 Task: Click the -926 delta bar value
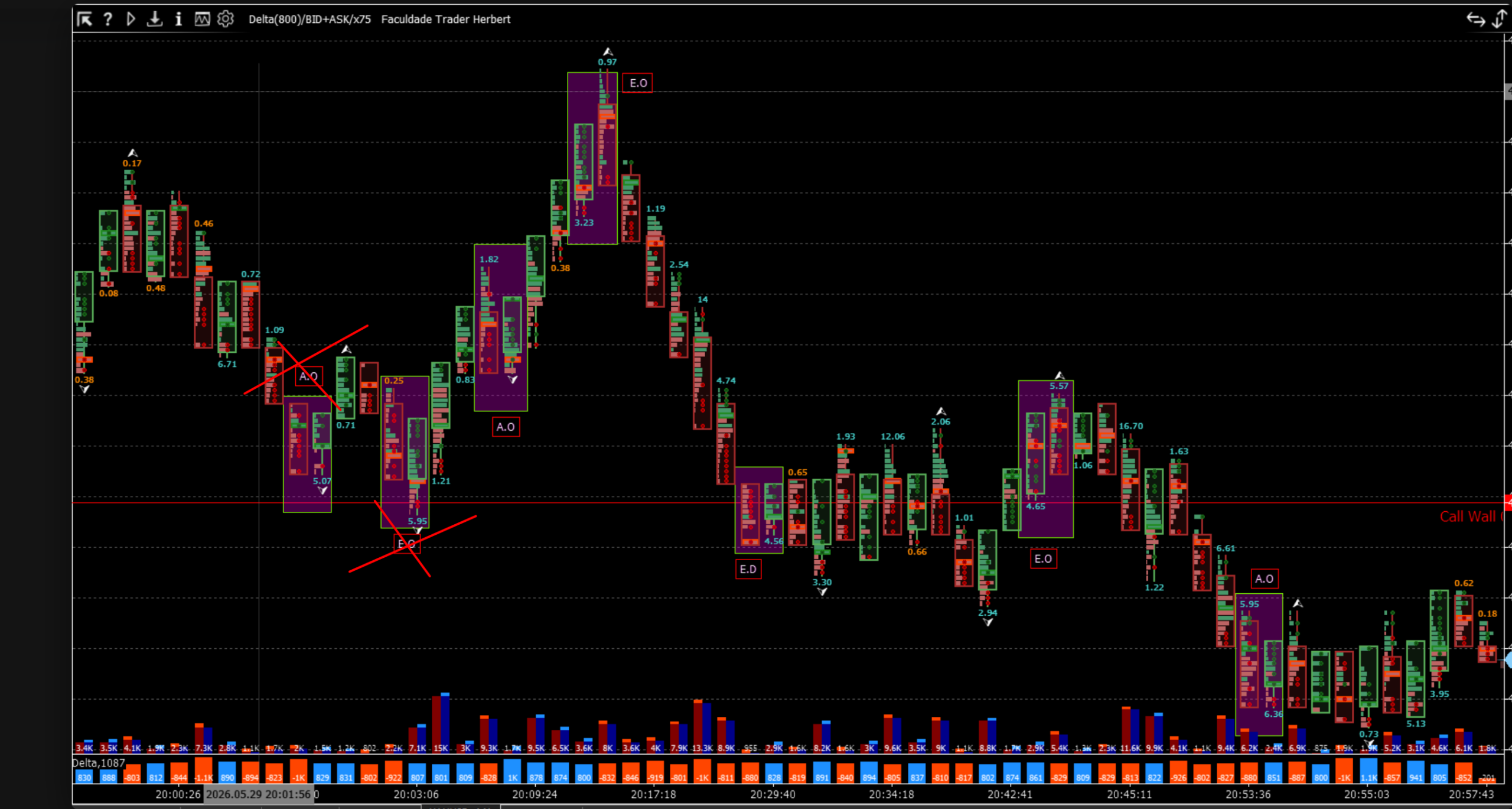point(1178,778)
